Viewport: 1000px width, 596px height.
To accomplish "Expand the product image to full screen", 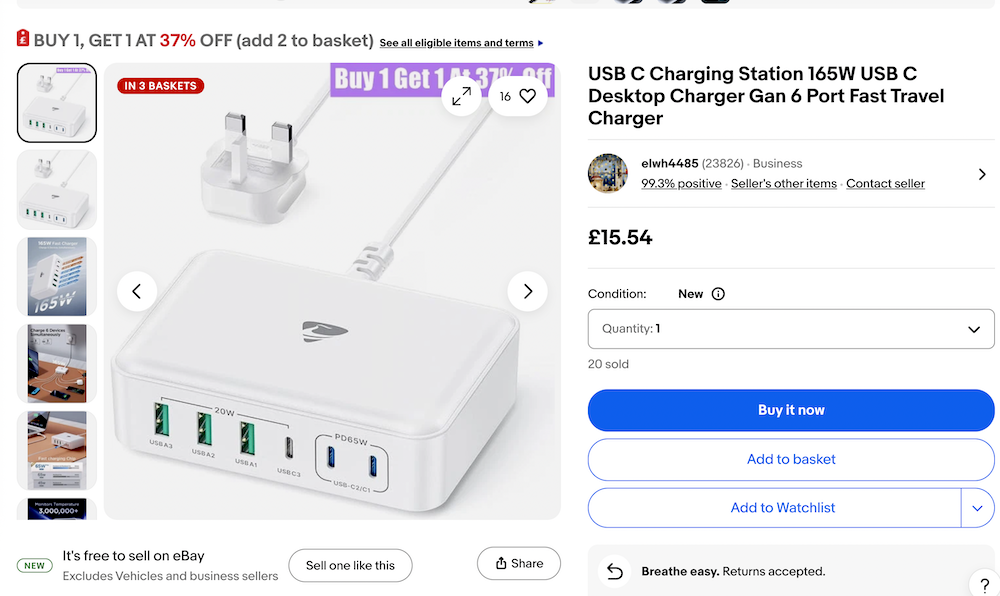I will point(462,96).
